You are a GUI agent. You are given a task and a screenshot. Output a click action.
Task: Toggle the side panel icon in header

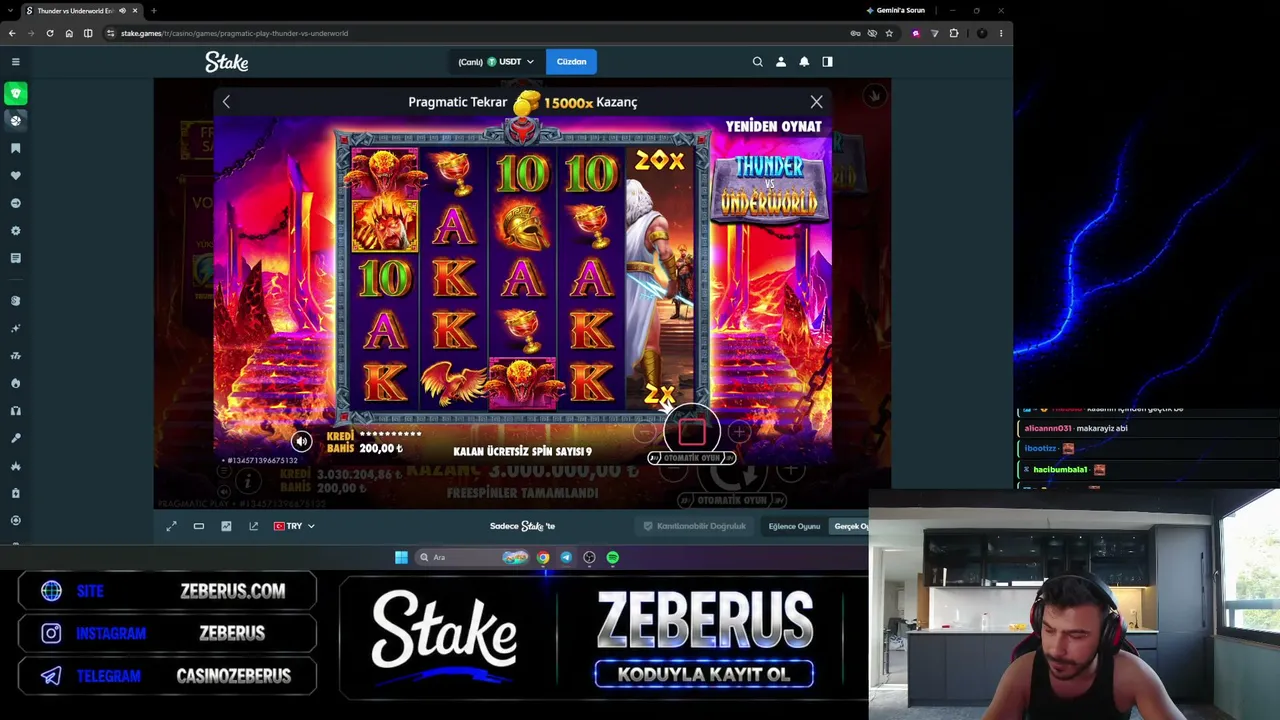pos(827,62)
